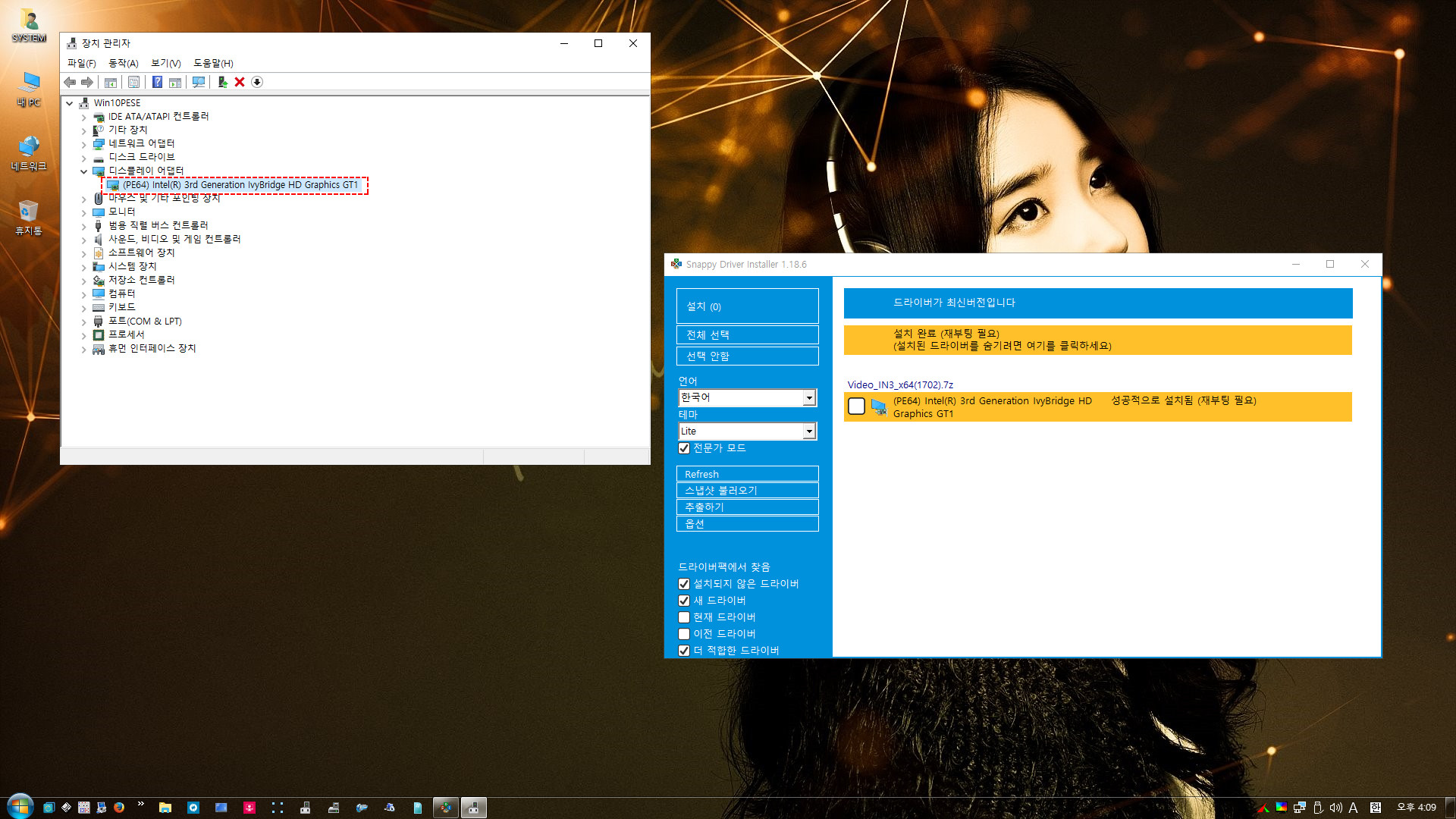Viewport: 1456px width, 819px height.
Task: Click the network tray icon
Action: (1299, 808)
